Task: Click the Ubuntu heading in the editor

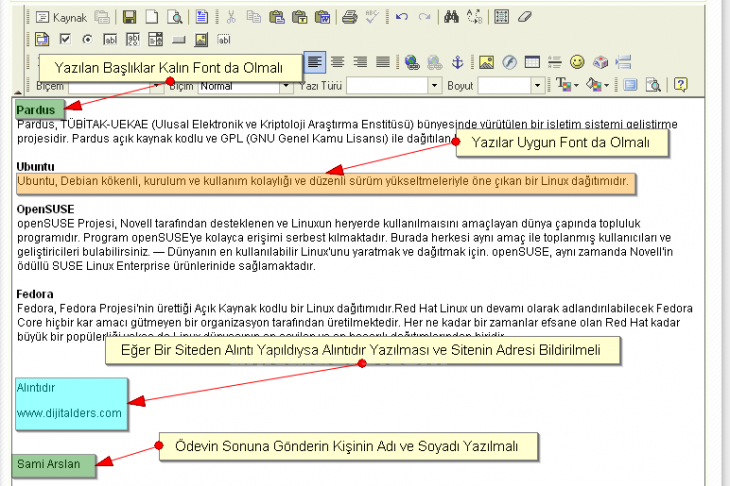Action: [x=35, y=167]
